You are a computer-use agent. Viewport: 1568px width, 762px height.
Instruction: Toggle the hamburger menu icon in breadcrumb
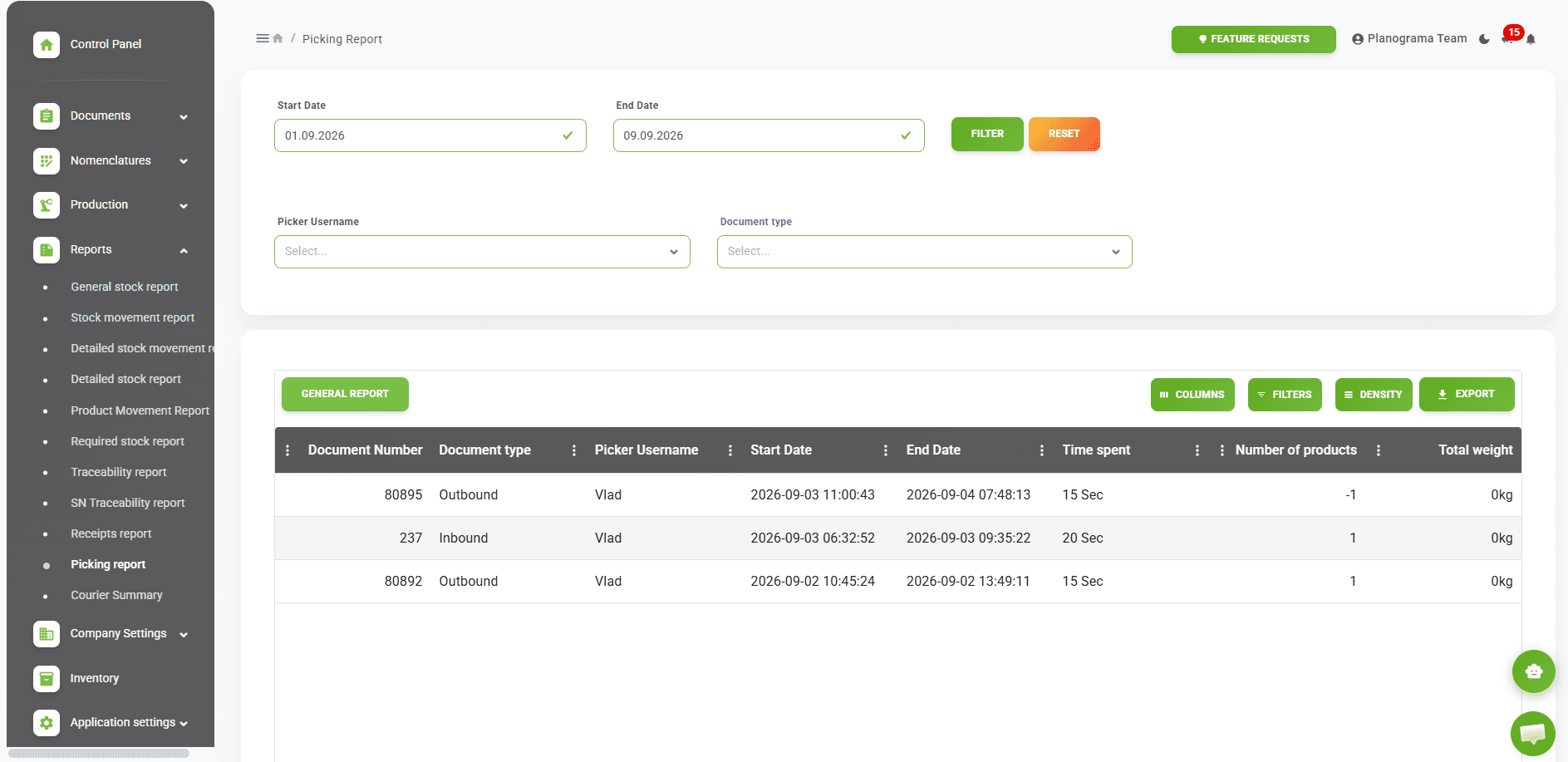(263, 38)
